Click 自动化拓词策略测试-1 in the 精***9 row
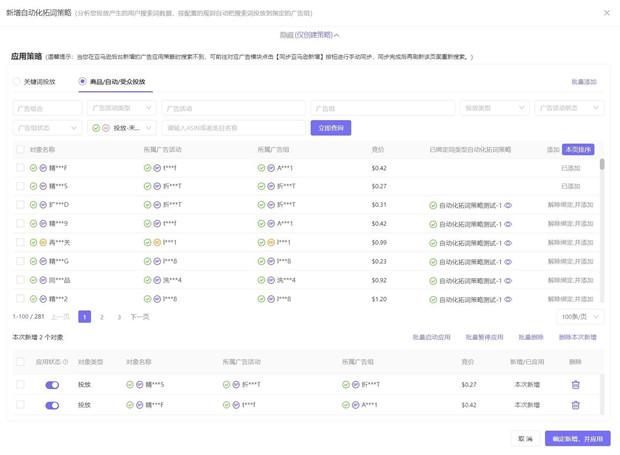This screenshot has height=455, width=620. (470, 224)
